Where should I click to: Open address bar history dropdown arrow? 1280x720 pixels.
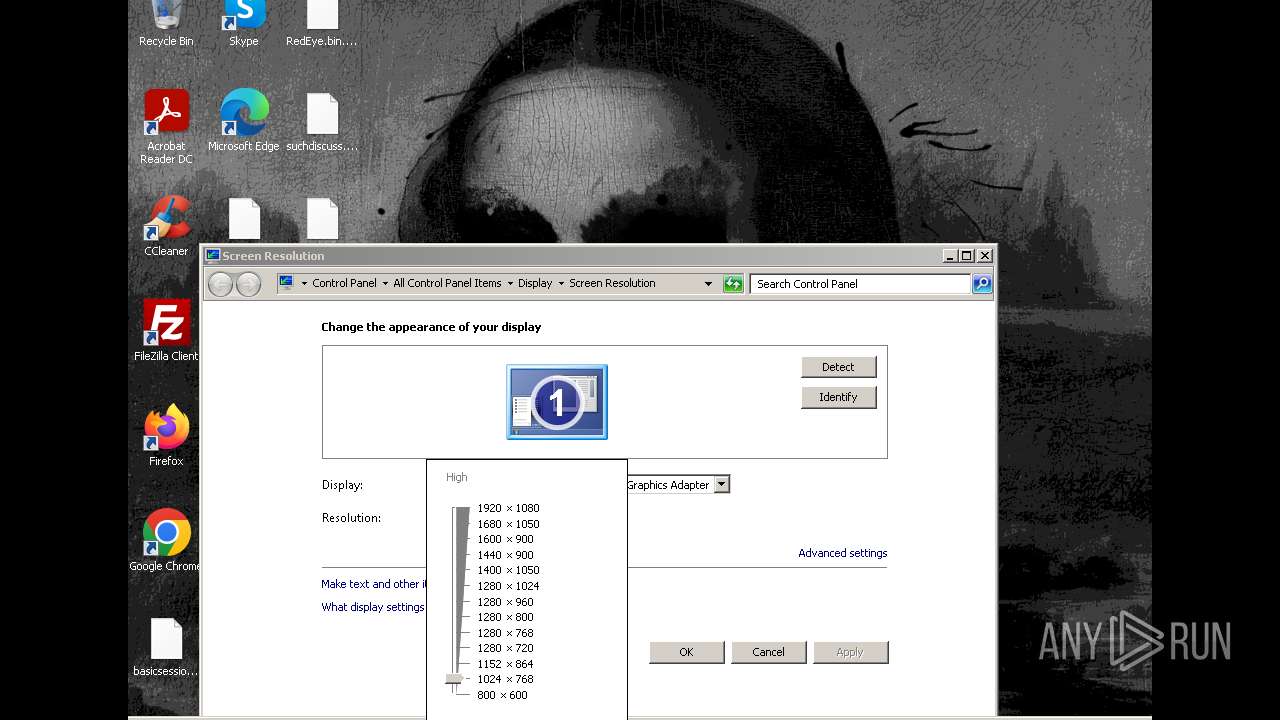pos(708,284)
